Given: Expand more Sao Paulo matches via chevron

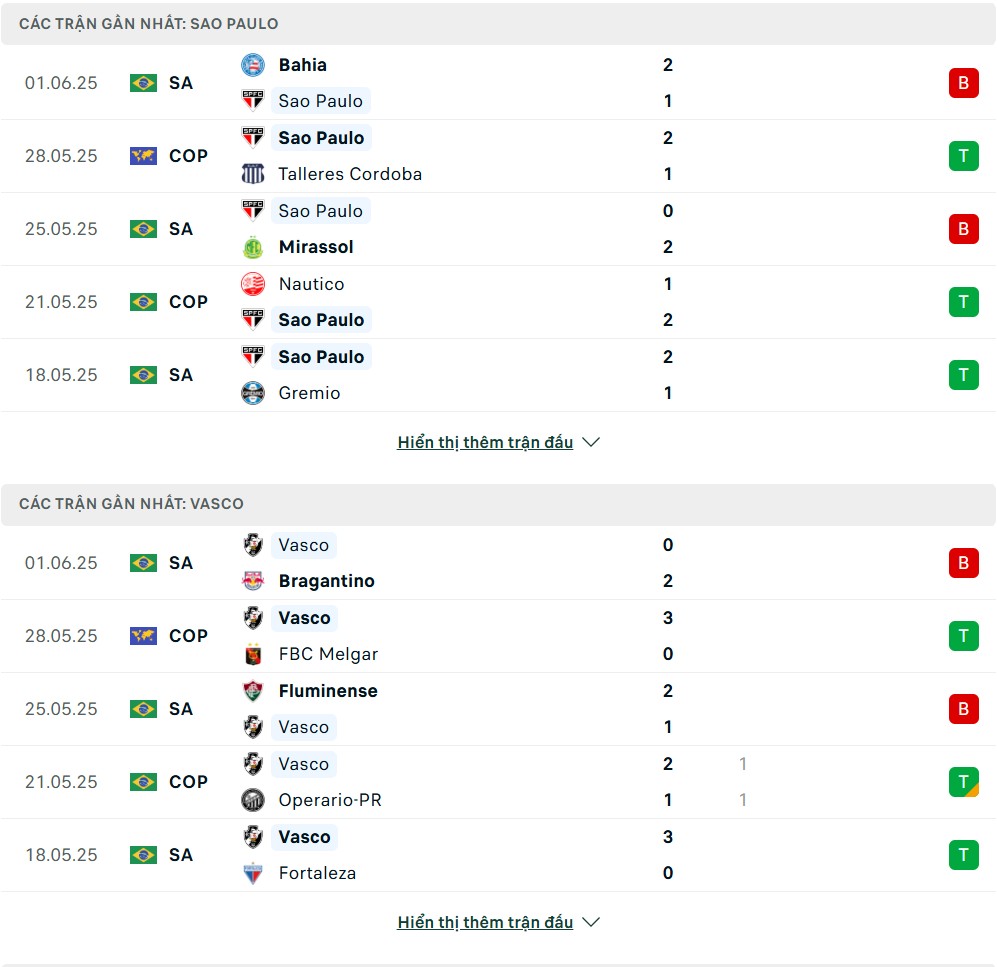Looking at the screenshot, I should tap(591, 442).
